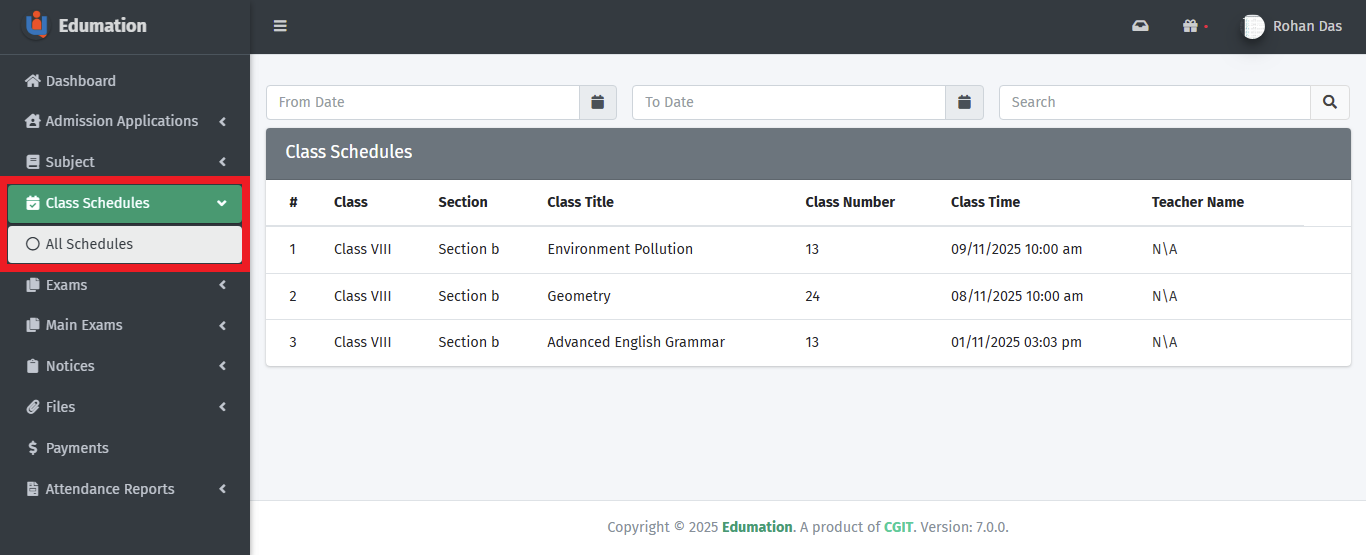Expand Attendance Reports chevron

tap(222, 489)
